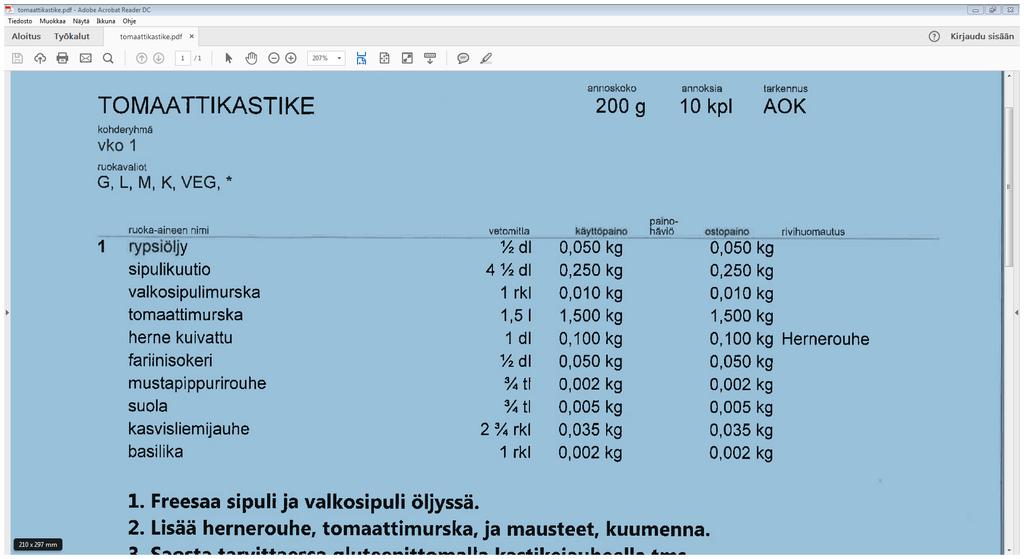Add a comment with speech bubble icon
This screenshot has width=1024, height=559.
[x=463, y=58]
